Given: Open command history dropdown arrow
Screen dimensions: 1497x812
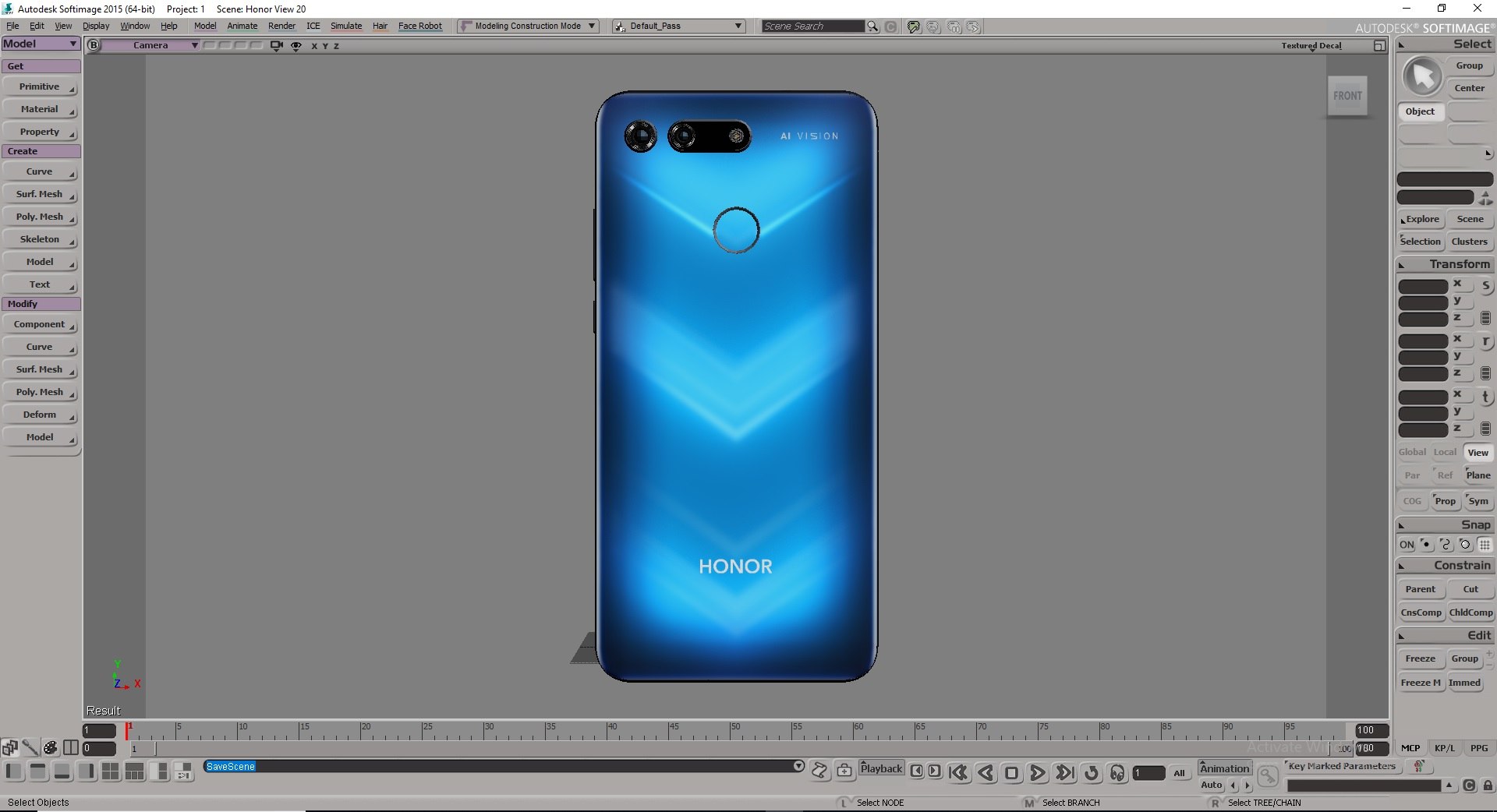Looking at the screenshot, I should 798,766.
